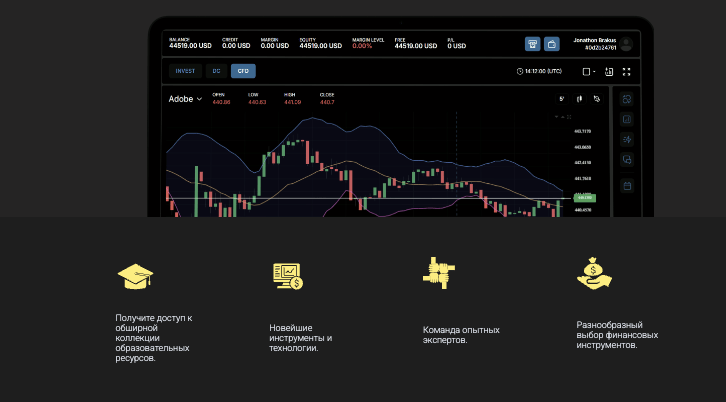Click the graduation cap education icon
This screenshot has width=726, height=402.
click(x=136, y=276)
